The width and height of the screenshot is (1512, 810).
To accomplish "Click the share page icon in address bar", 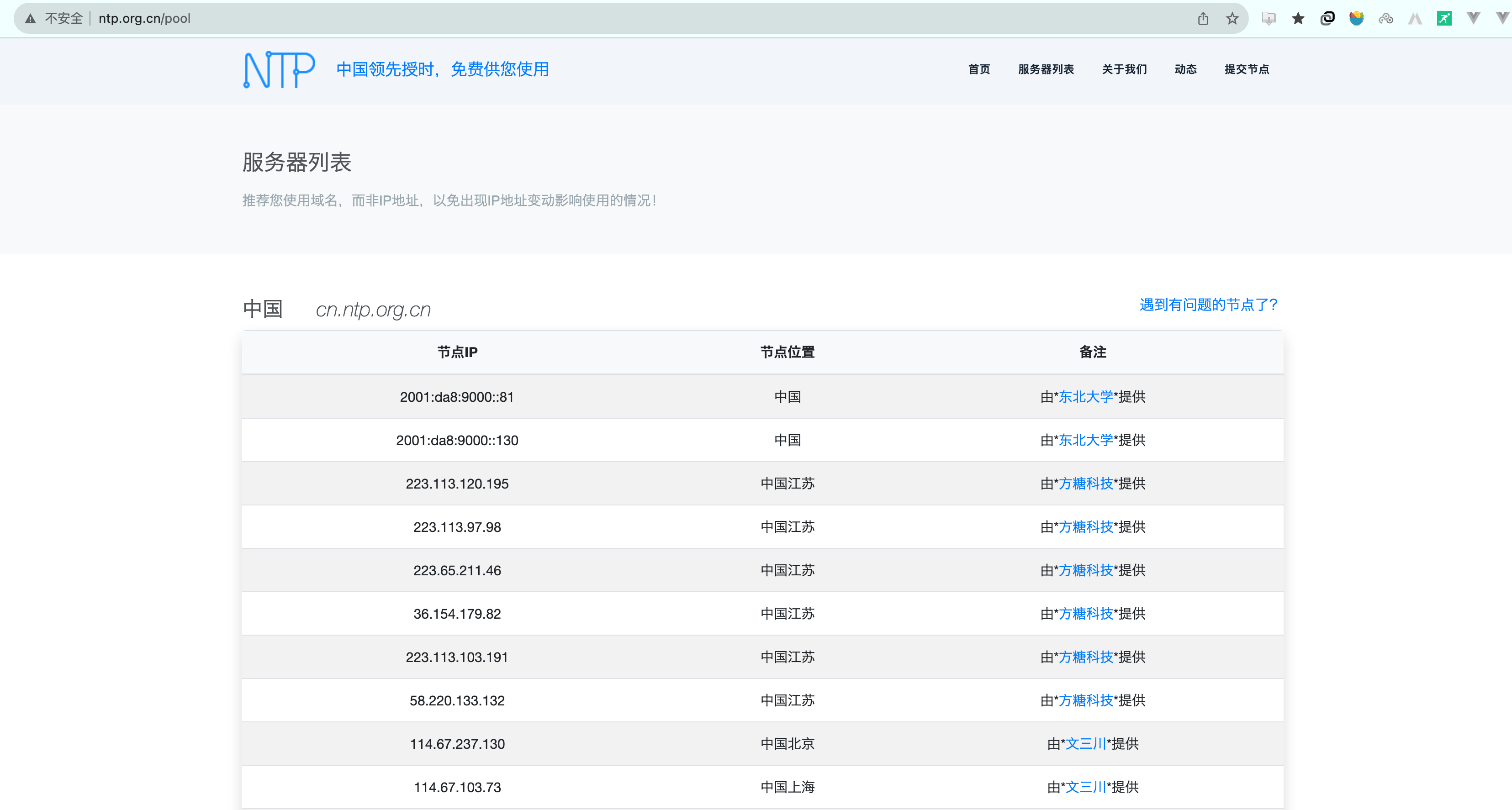I will pyautogui.click(x=1203, y=19).
